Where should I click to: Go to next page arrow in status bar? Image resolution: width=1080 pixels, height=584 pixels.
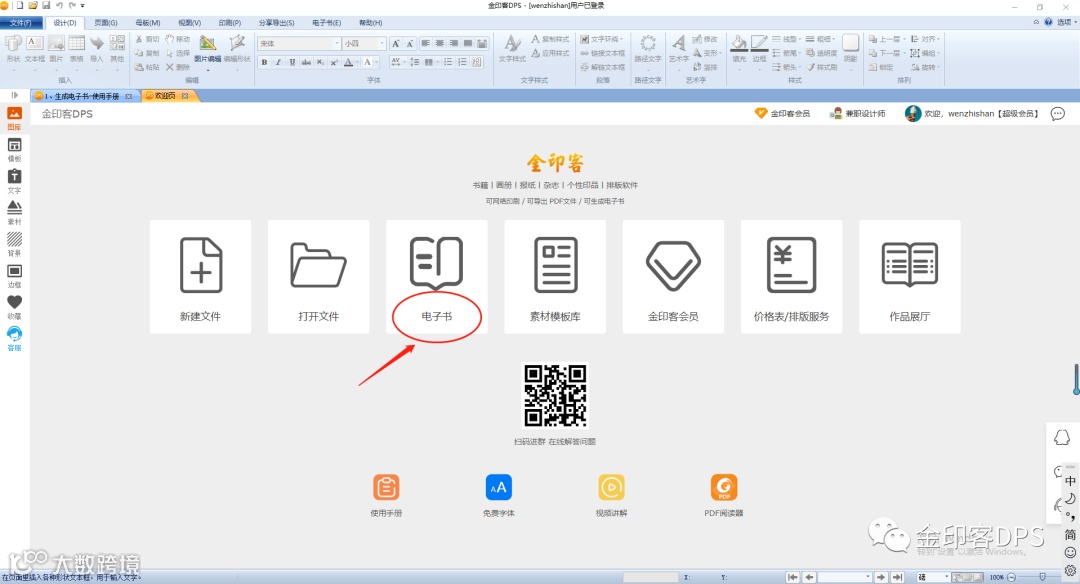click(881, 577)
